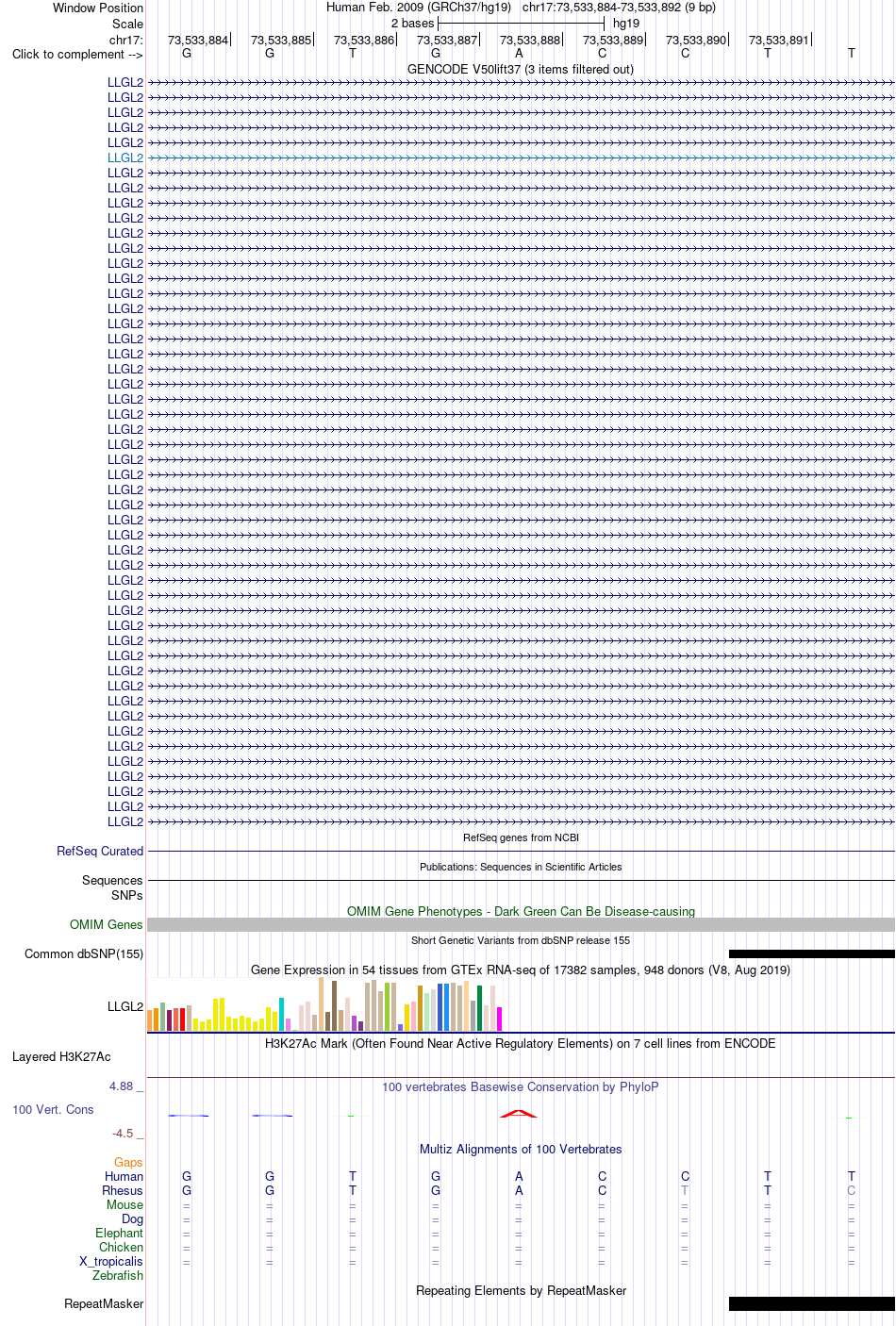Image resolution: width=896 pixels, height=1326 pixels.
Task: Open the 100 Vert. Cons track label
Action: tap(53, 1110)
